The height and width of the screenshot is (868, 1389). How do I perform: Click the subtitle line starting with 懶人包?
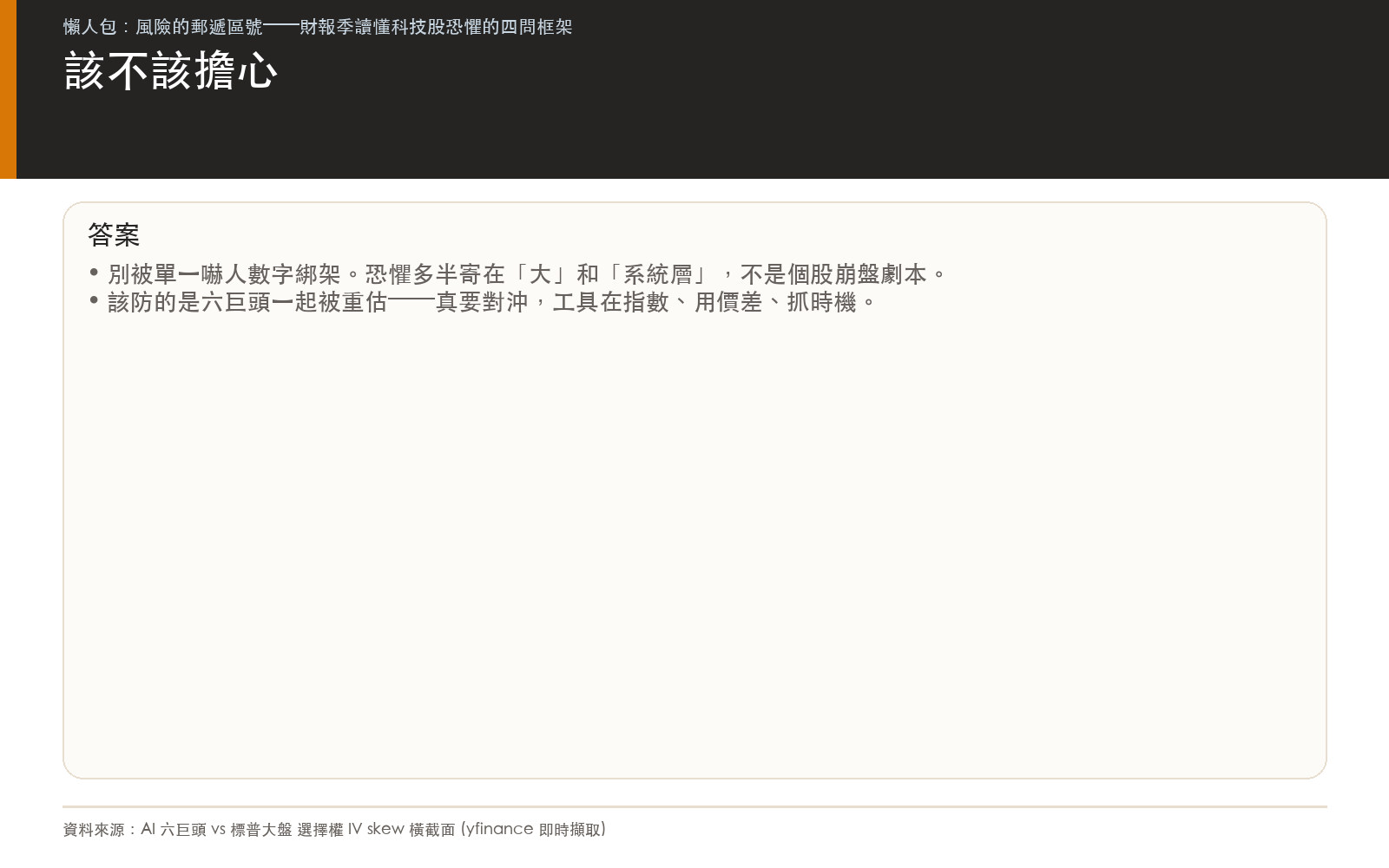318,27
